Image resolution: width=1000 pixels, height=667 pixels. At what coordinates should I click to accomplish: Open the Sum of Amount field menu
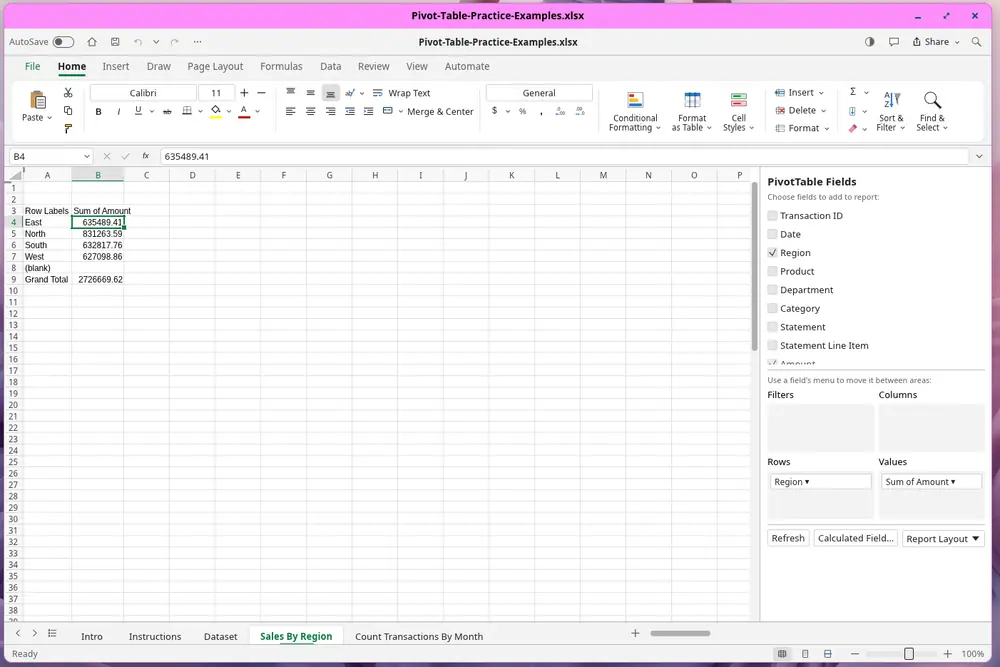(x=931, y=482)
